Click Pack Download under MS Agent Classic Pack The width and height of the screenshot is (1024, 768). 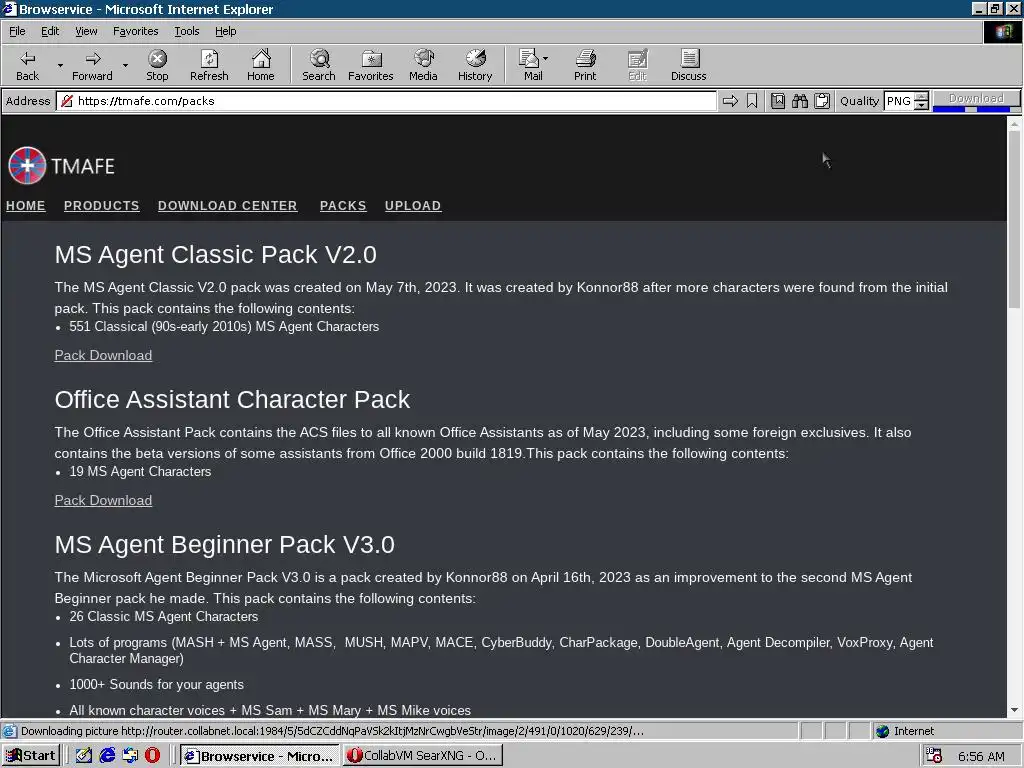tap(103, 355)
